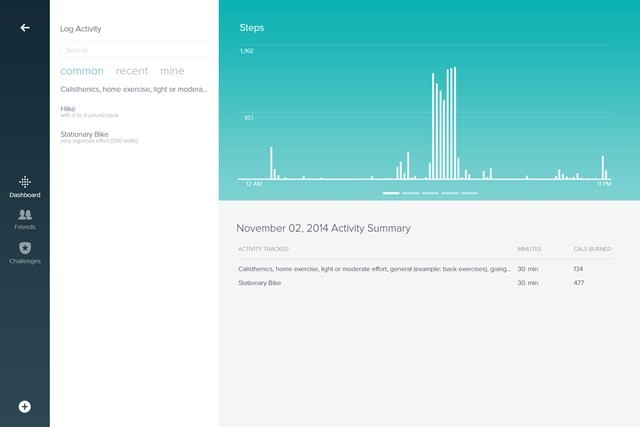Click the plus add button in sidebar
The height and width of the screenshot is (427, 640).
(x=25, y=406)
